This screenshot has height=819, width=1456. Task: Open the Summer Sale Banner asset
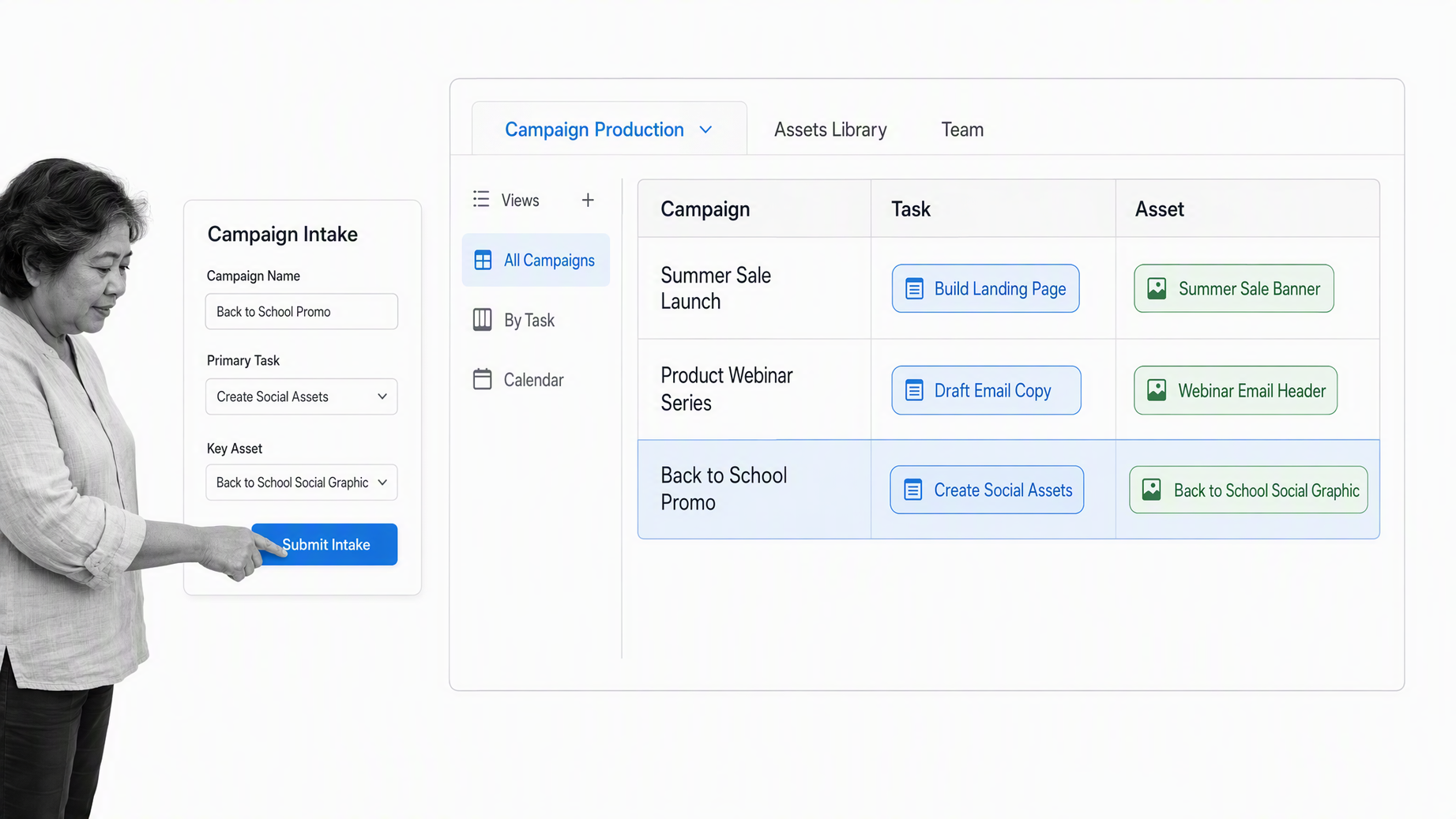coord(1234,288)
